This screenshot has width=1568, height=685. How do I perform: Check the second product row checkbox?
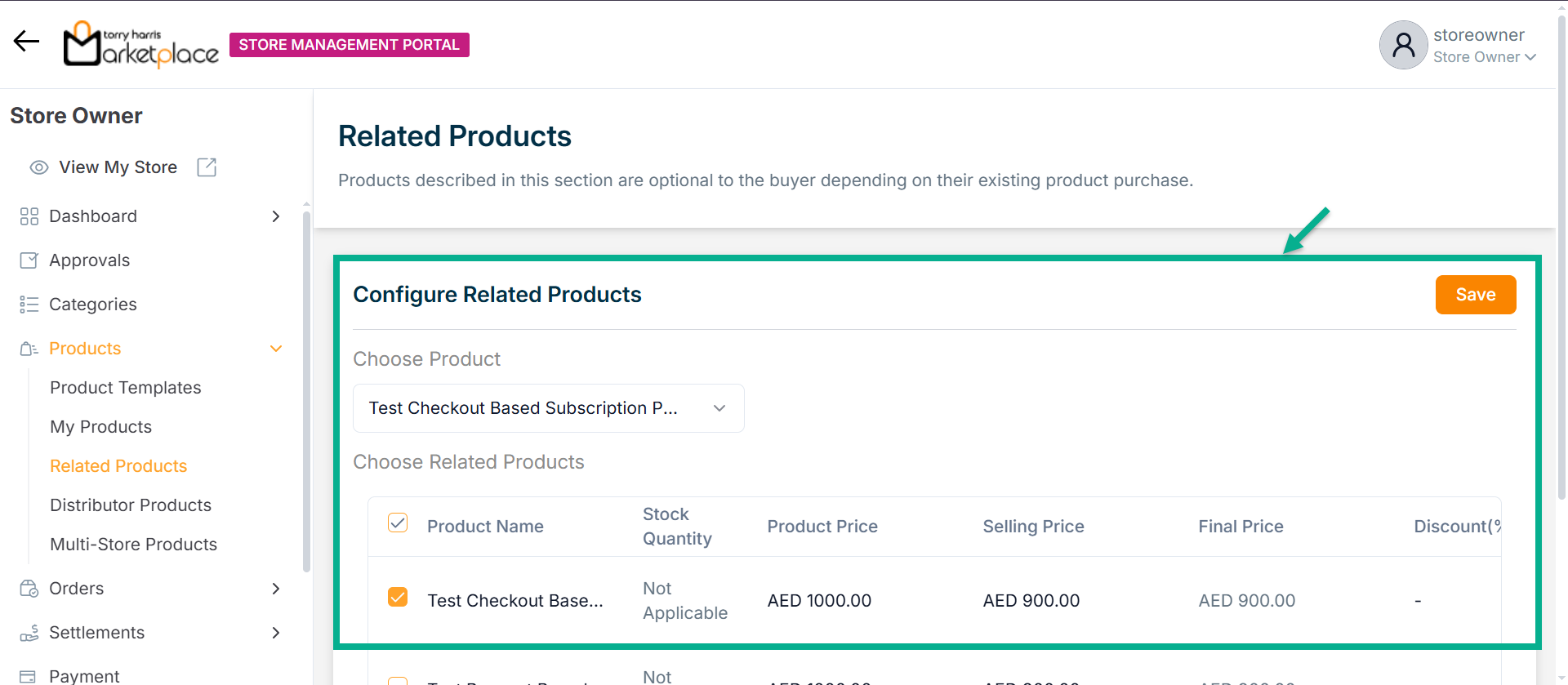pyautogui.click(x=398, y=680)
